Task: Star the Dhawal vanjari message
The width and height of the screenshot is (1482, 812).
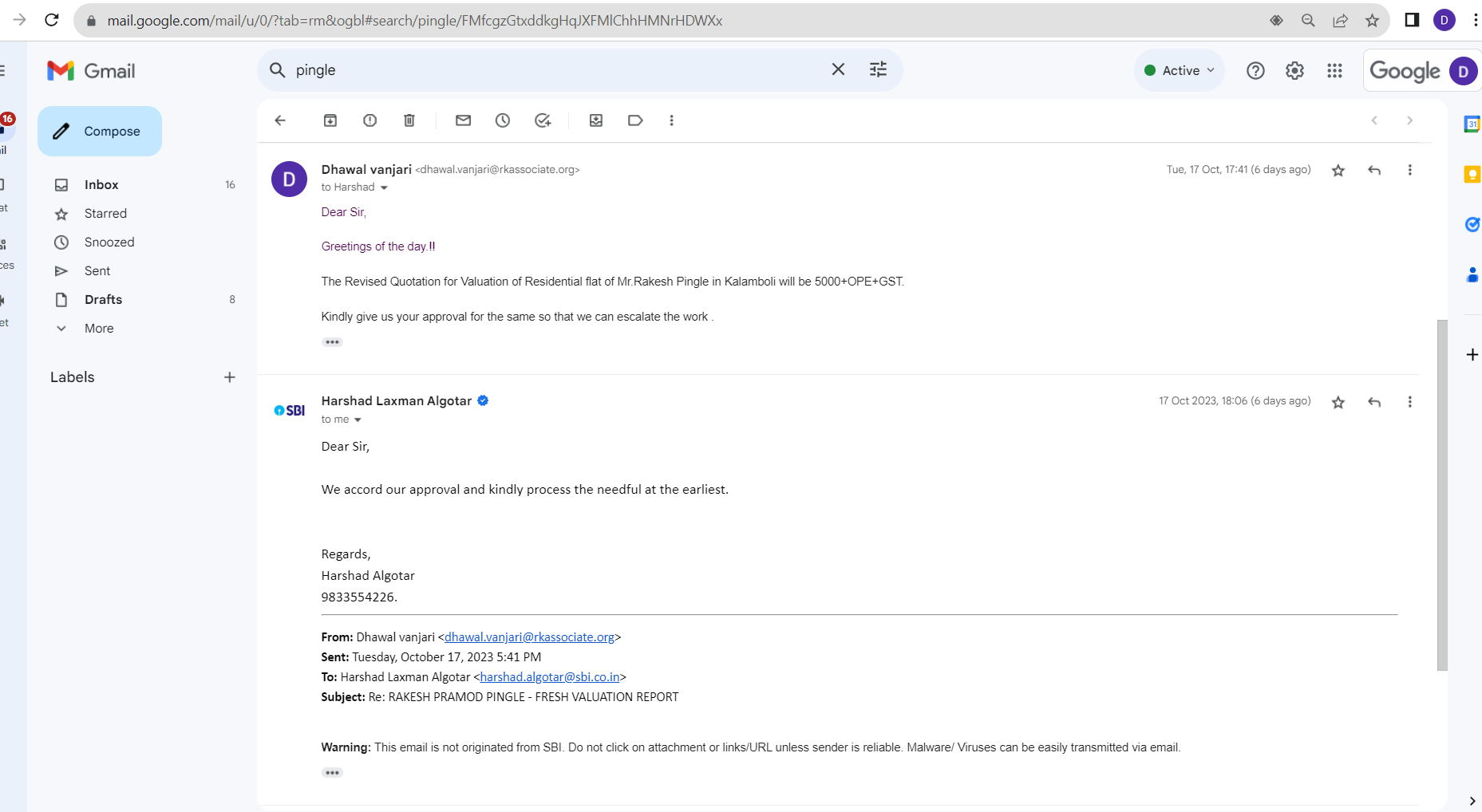Action: (x=1338, y=170)
